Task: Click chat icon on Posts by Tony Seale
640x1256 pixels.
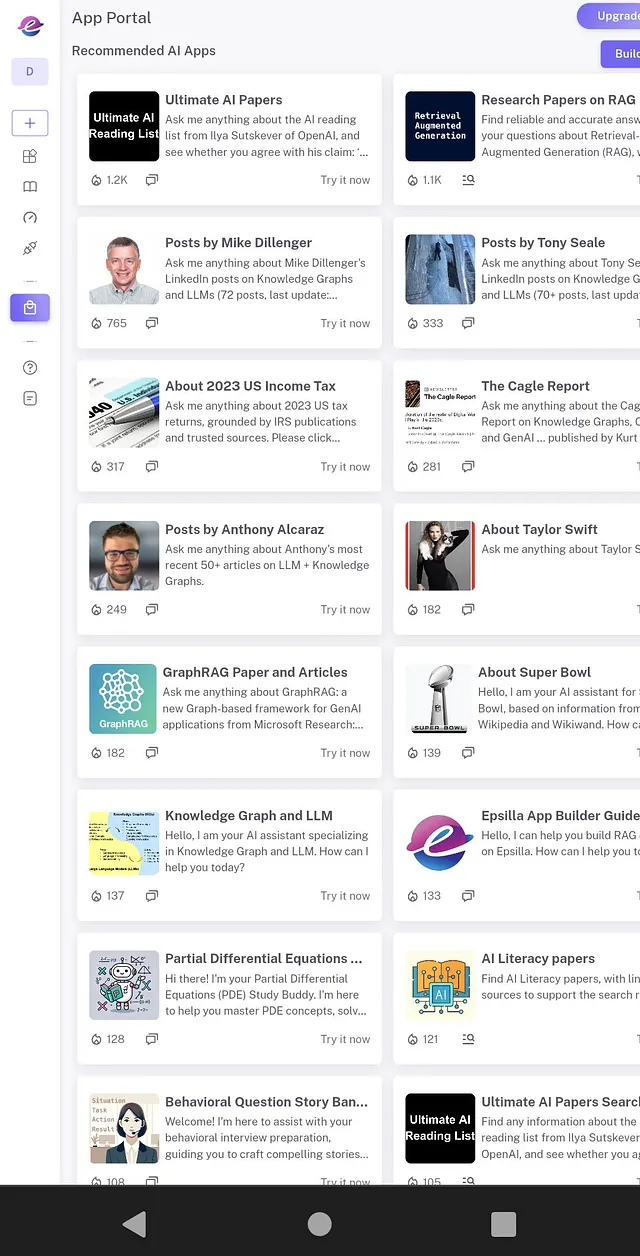Action: tap(468, 323)
